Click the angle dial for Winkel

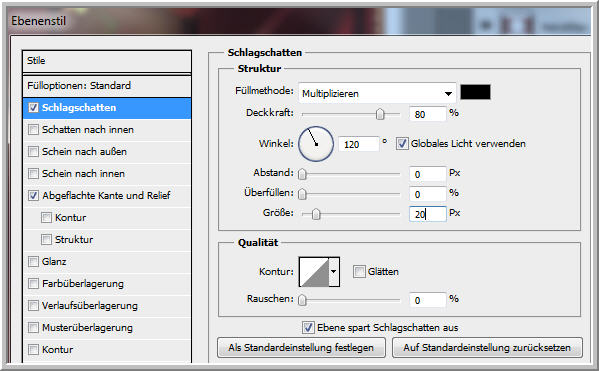[x=316, y=144]
